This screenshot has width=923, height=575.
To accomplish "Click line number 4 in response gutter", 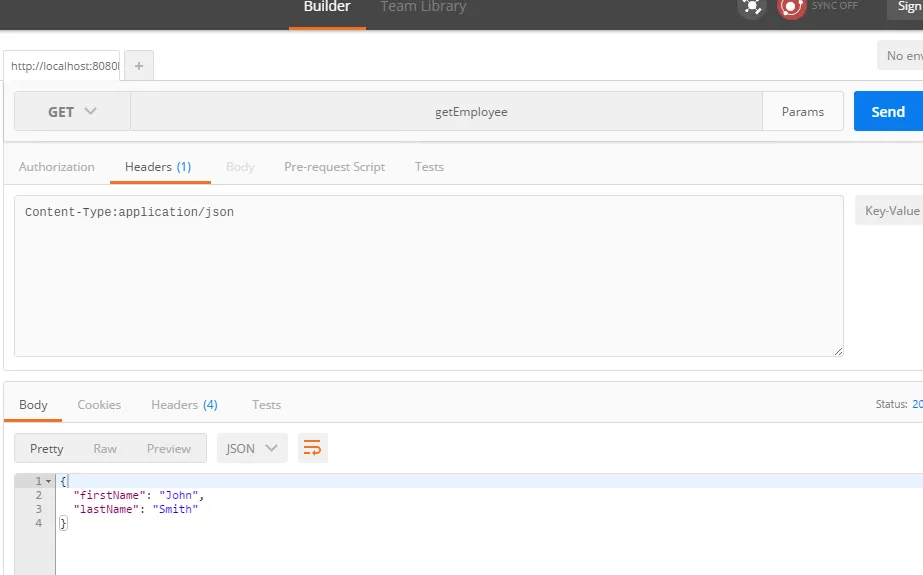I will click(x=39, y=523).
